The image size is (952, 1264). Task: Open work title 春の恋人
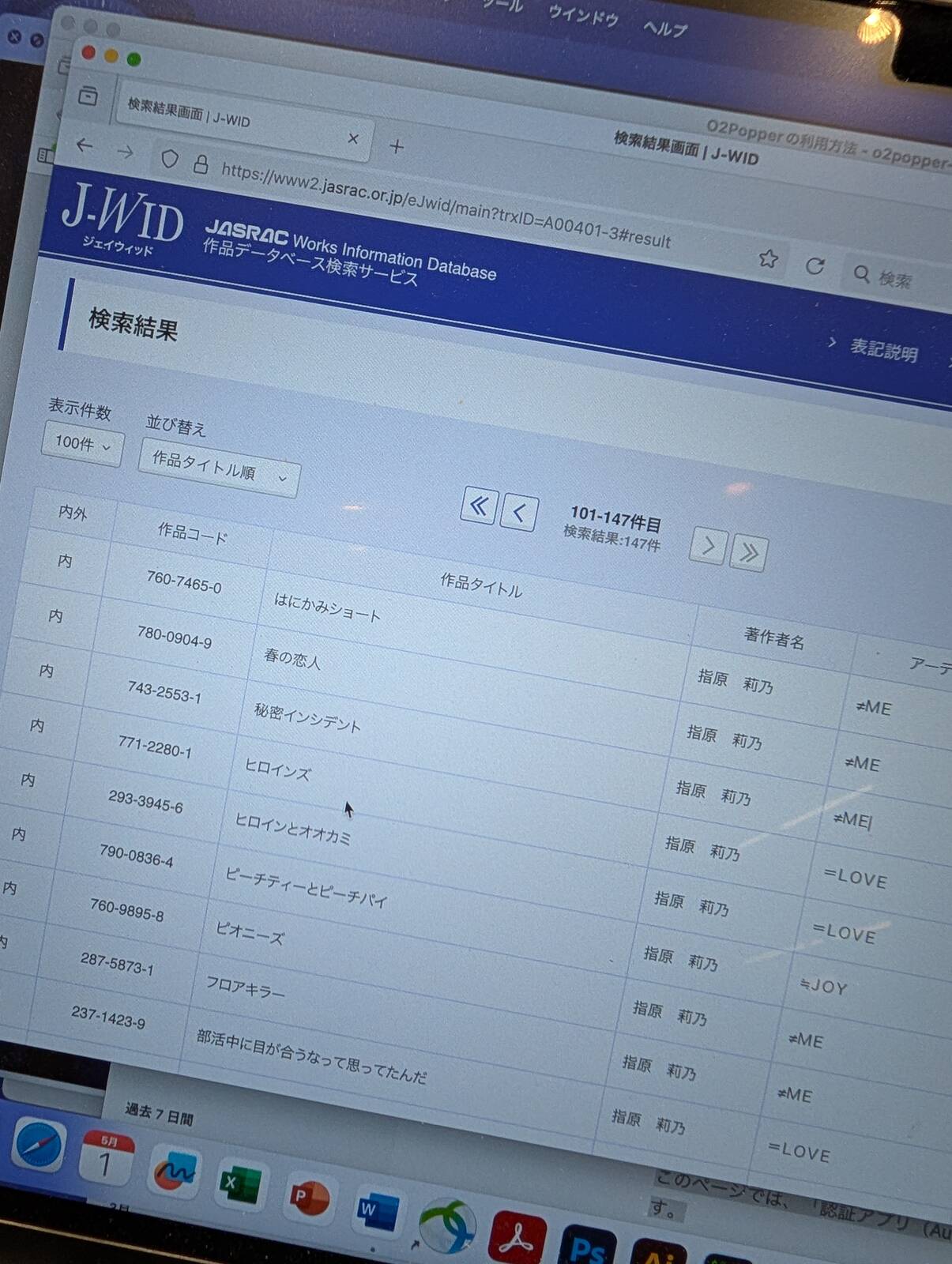[292, 658]
